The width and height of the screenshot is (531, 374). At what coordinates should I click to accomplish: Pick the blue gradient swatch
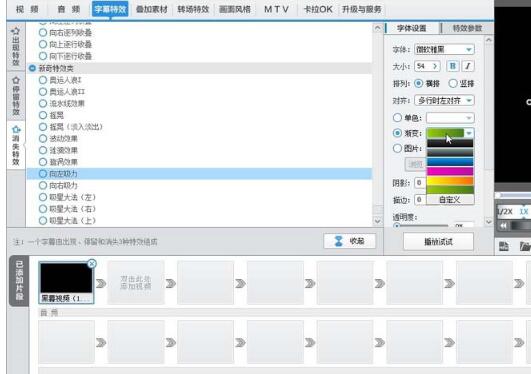tap(450, 162)
